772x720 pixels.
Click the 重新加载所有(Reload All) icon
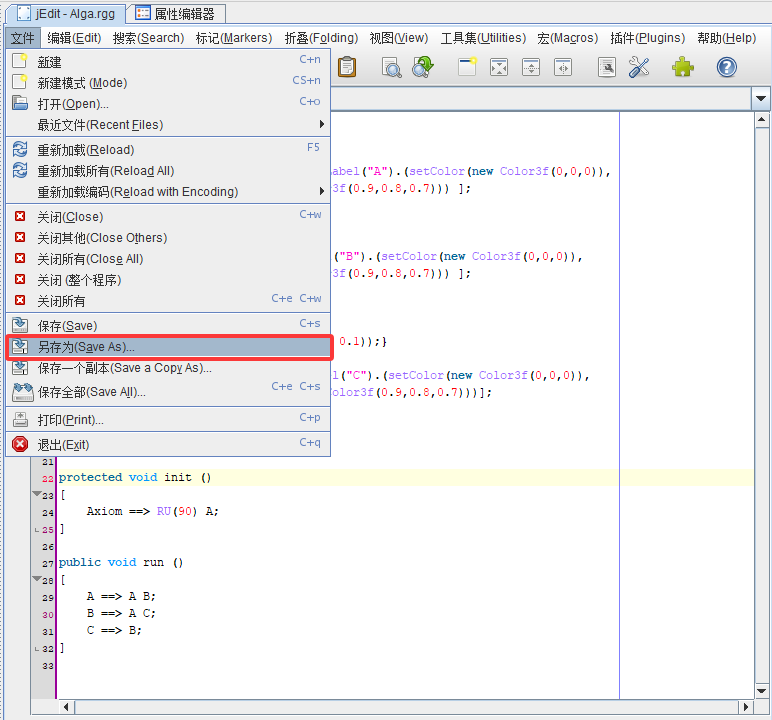click(x=20, y=170)
